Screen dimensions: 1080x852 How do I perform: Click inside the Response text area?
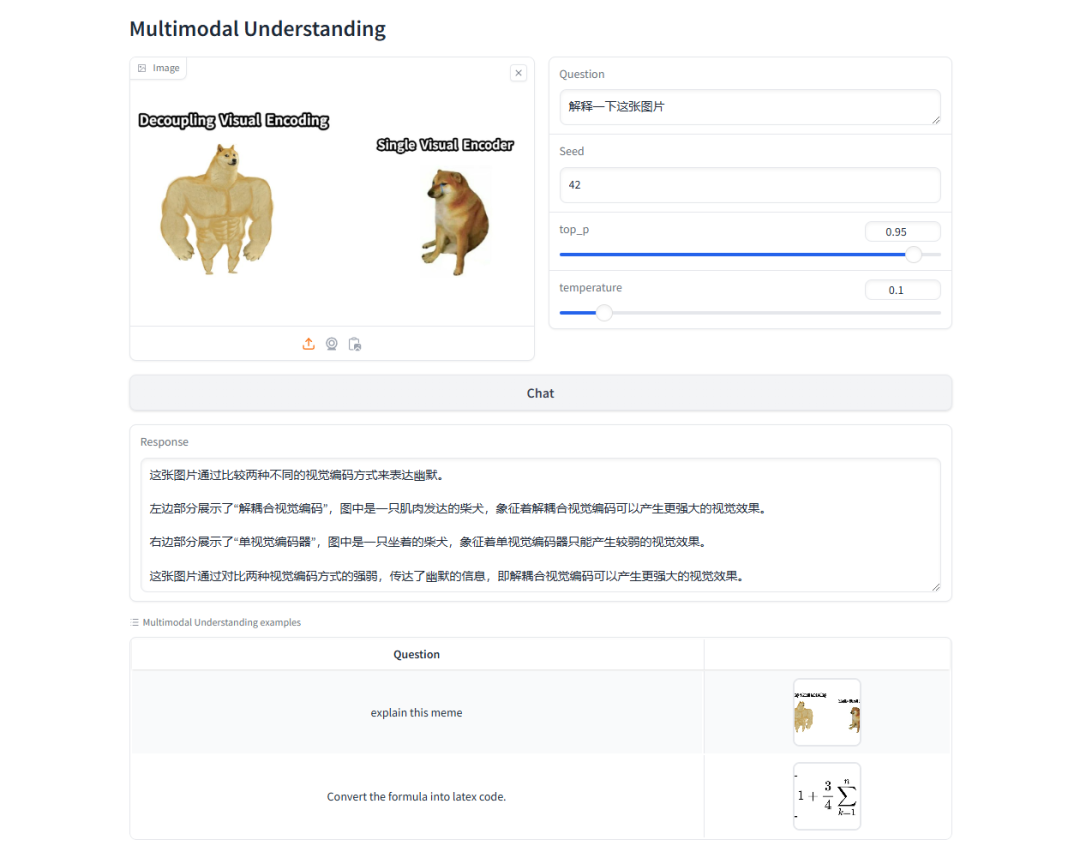pos(541,526)
